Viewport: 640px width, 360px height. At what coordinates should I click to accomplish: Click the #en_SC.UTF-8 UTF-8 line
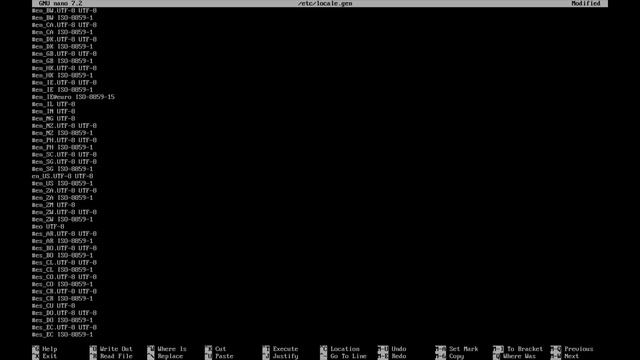(x=64, y=155)
